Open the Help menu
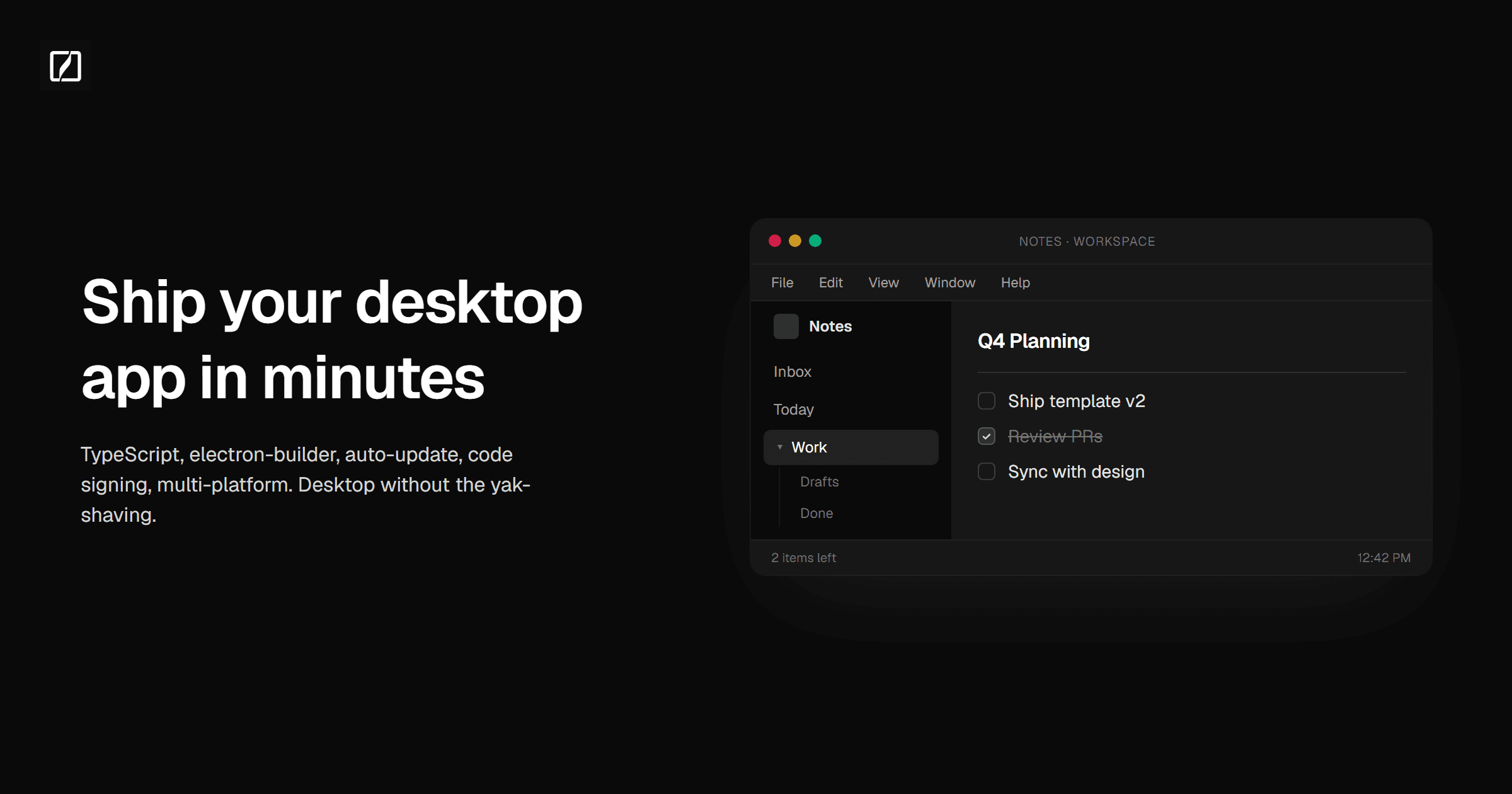The image size is (1512, 794). (1016, 283)
